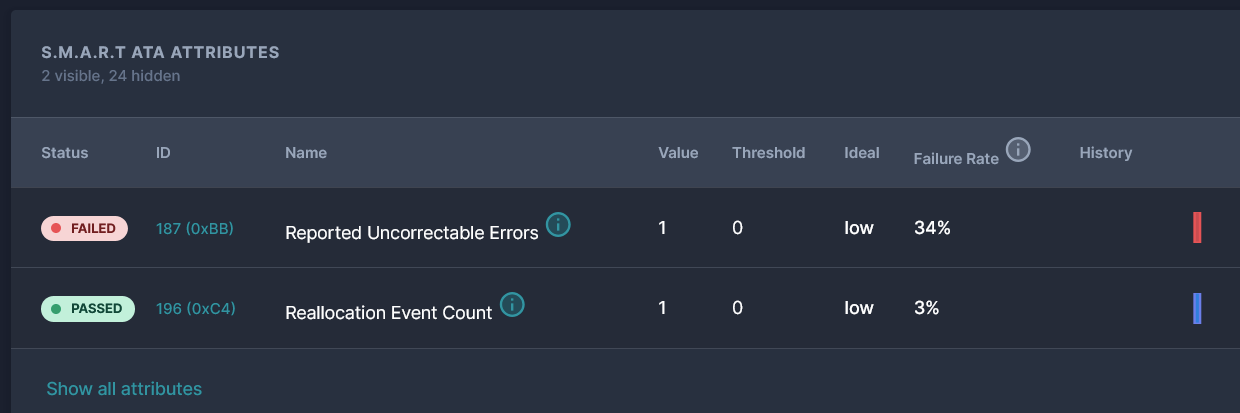This screenshot has height=413, width=1240.
Task: Sort by the Failure Rate column header
Action: coord(956,158)
